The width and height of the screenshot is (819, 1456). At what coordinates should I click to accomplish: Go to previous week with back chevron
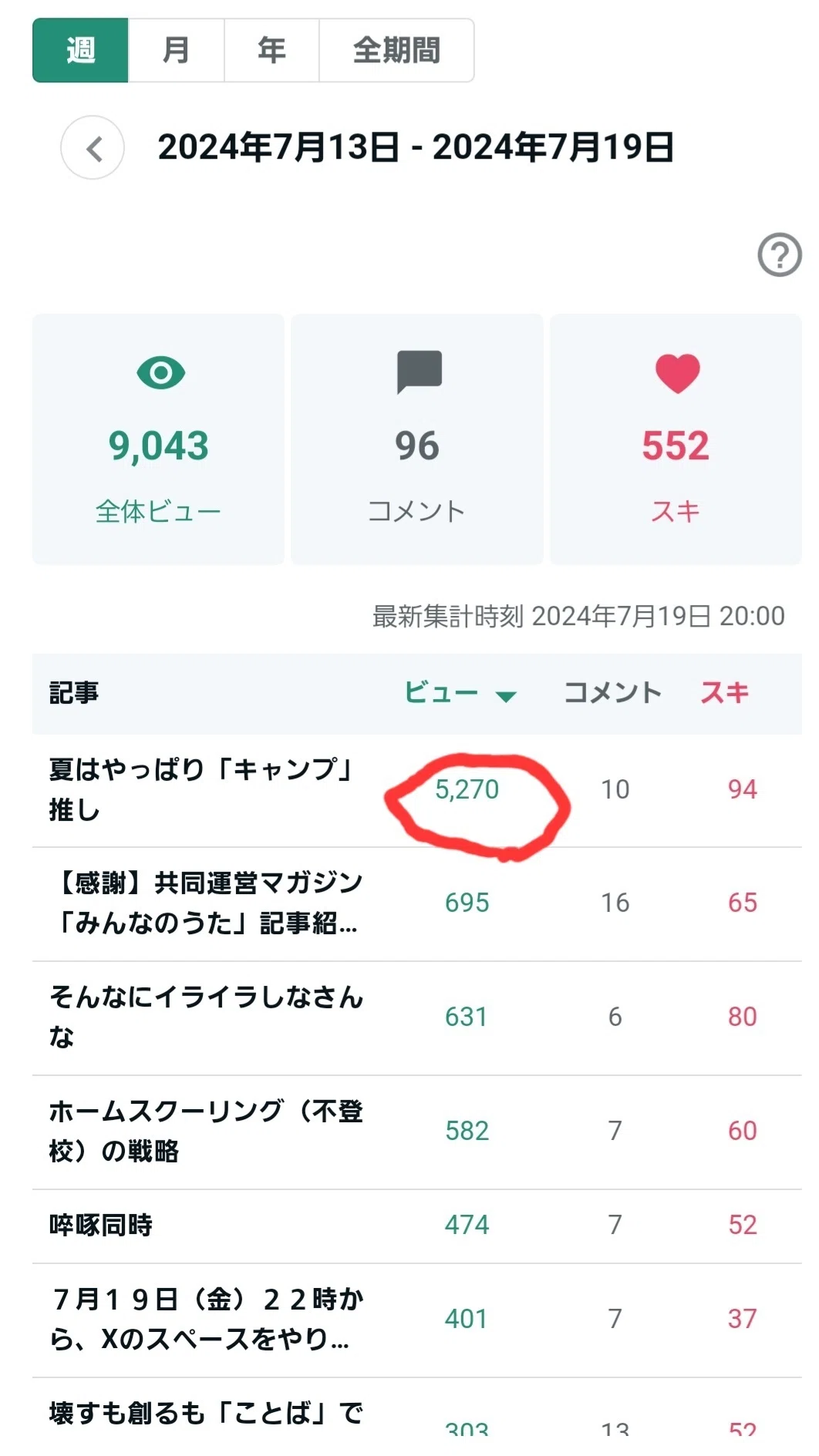tap(93, 148)
